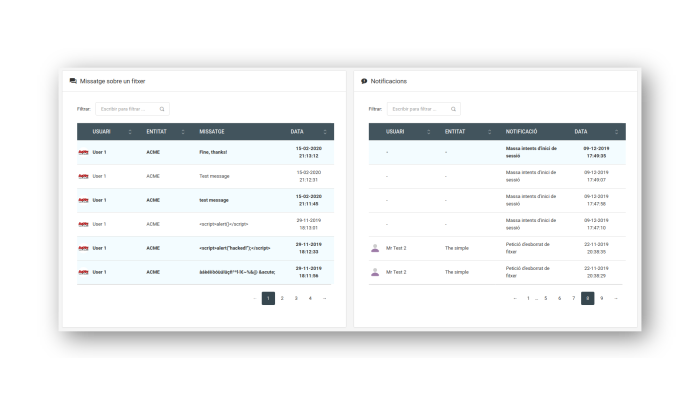Click the speech bubble icon beside Notificacions
This screenshot has width=700, height=400.
click(x=364, y=81)
